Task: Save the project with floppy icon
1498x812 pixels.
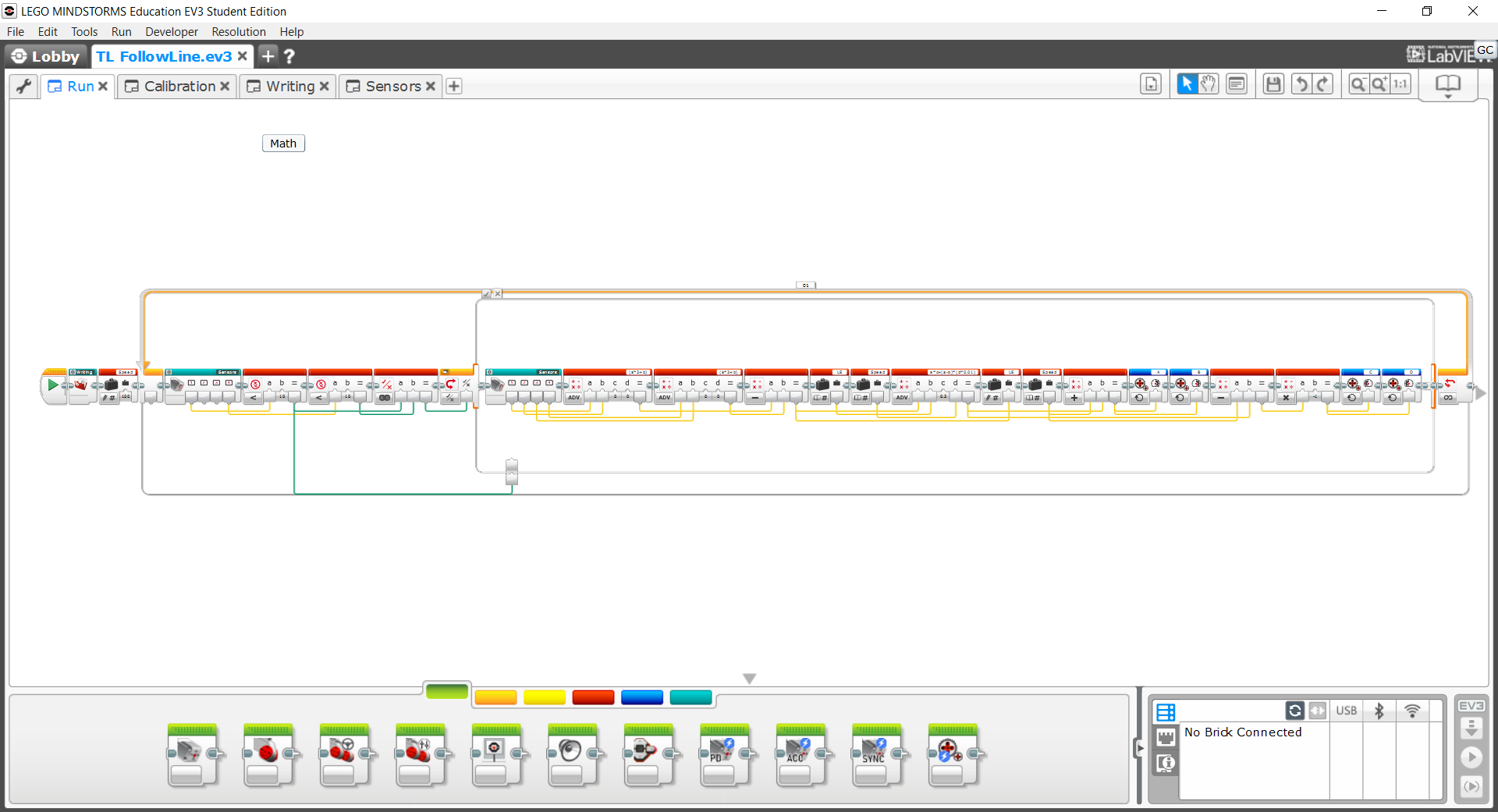Action: click(1273, 84)
